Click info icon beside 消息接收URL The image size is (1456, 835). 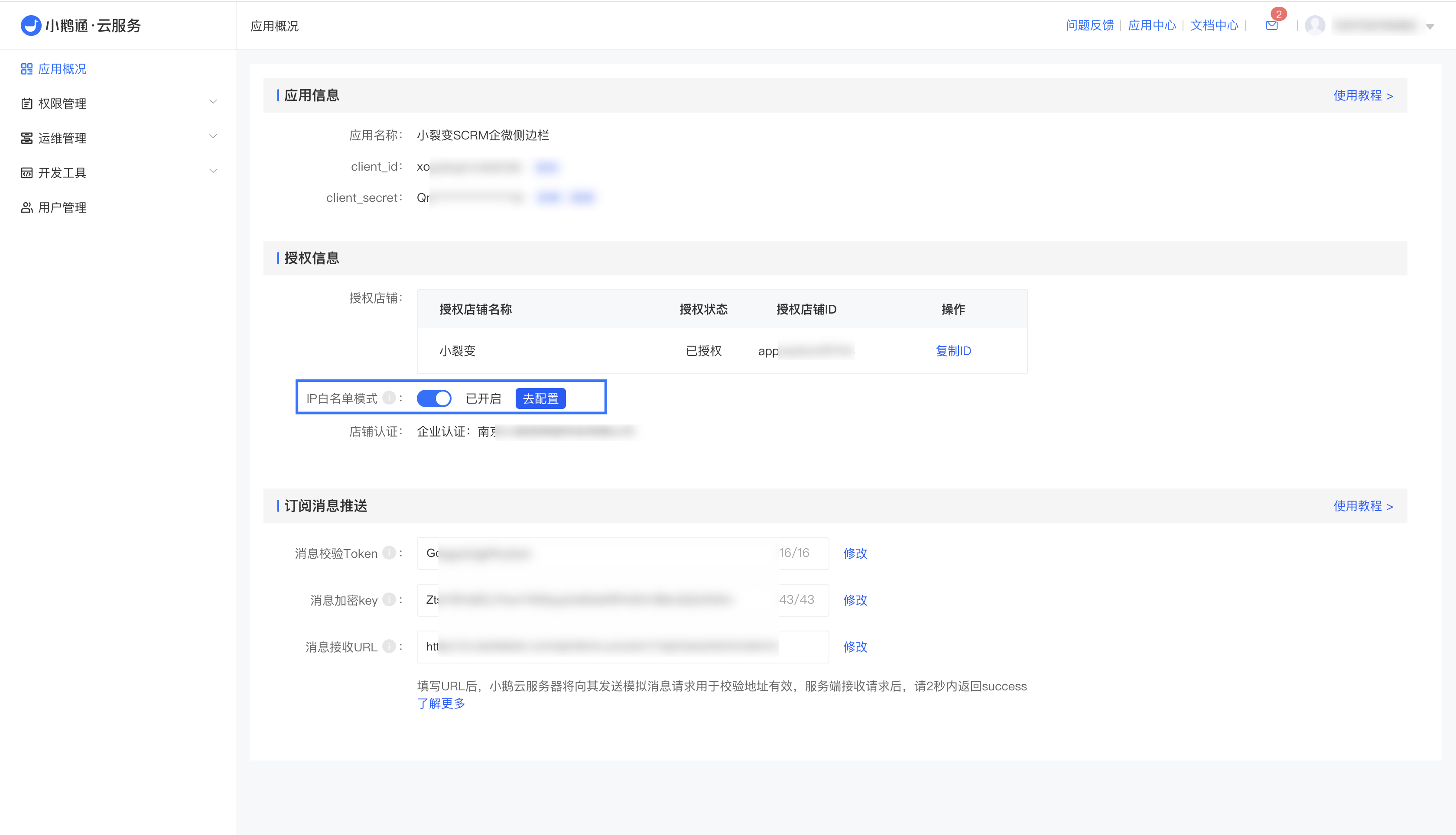click(x=389, y=646)
